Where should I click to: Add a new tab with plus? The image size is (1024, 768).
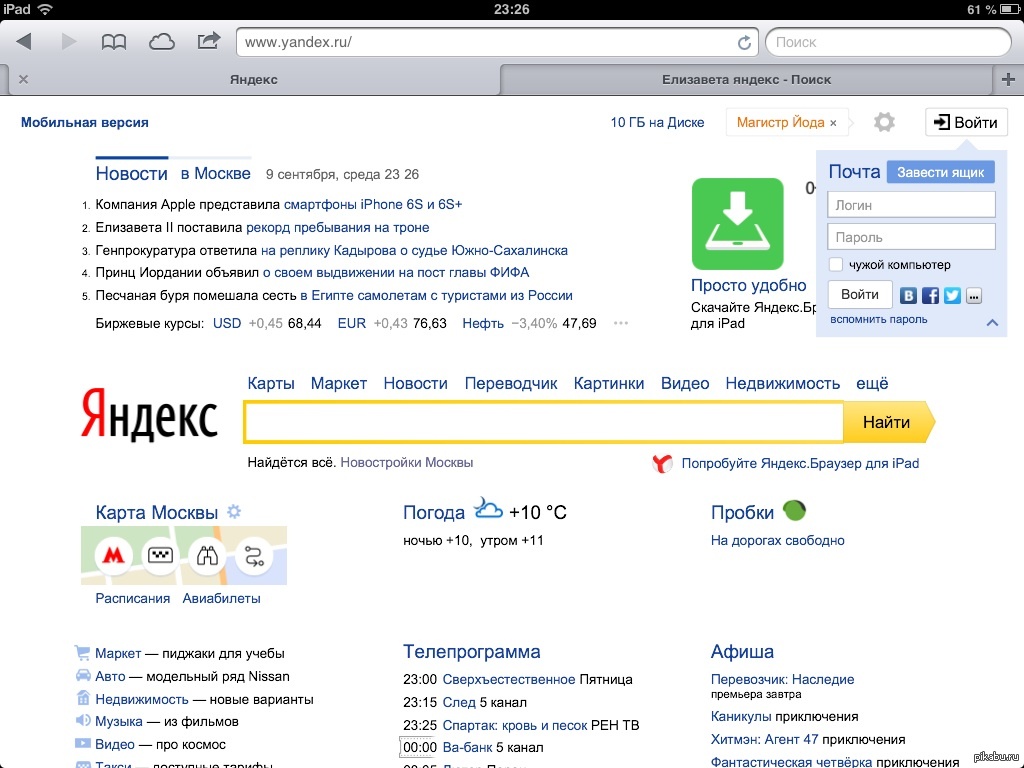[1008, 79]
